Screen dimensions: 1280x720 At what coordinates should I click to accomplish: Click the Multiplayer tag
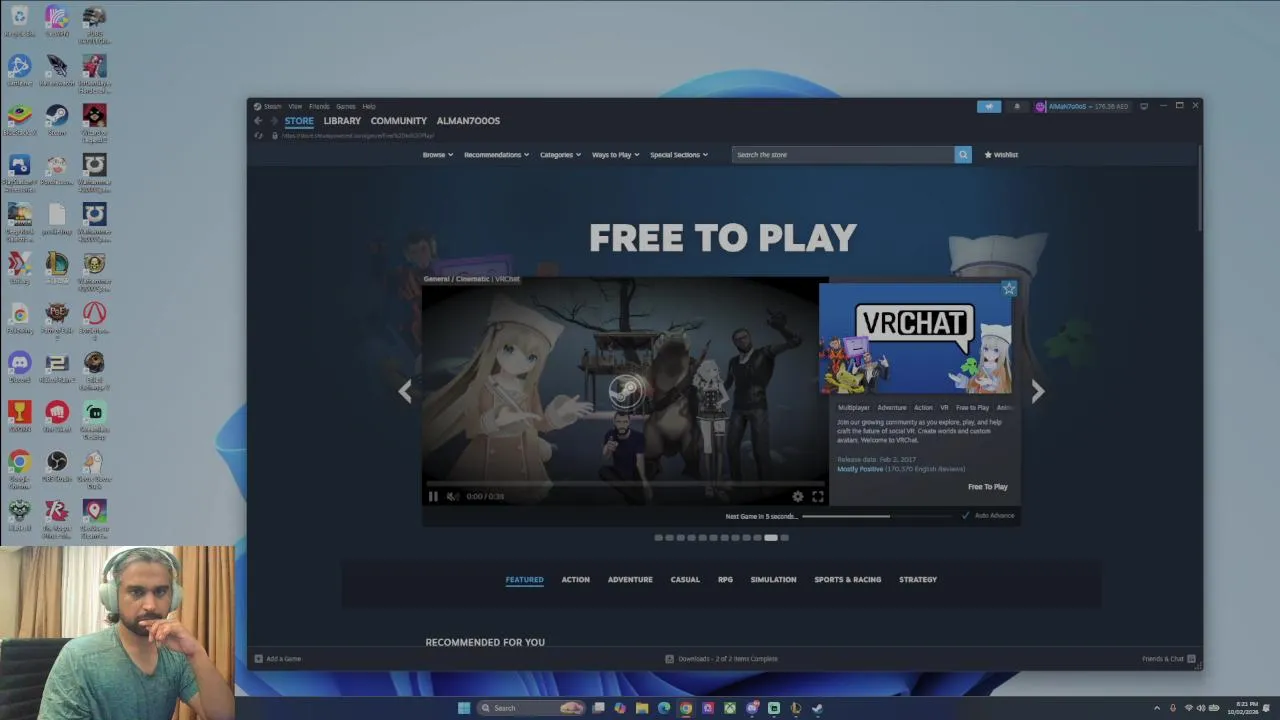tap(854, 408)
